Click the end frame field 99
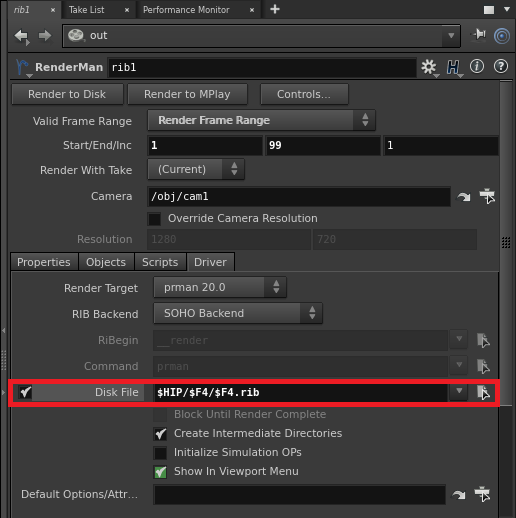 (x=323, y=145)
